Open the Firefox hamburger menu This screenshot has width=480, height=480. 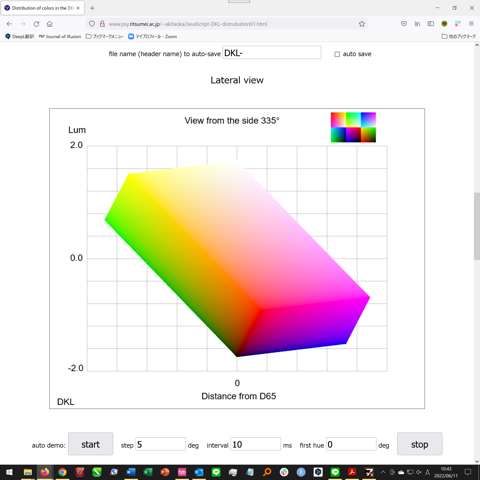(x=471, y=24)
